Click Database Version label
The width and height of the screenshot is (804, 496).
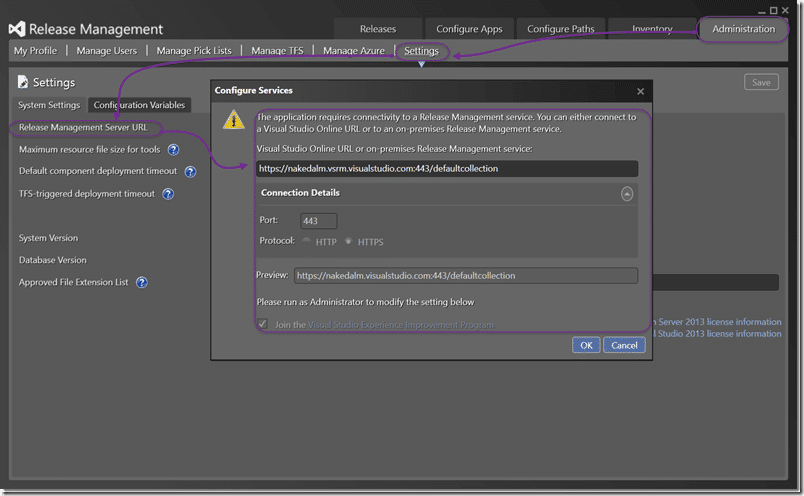tap(53, 260)
